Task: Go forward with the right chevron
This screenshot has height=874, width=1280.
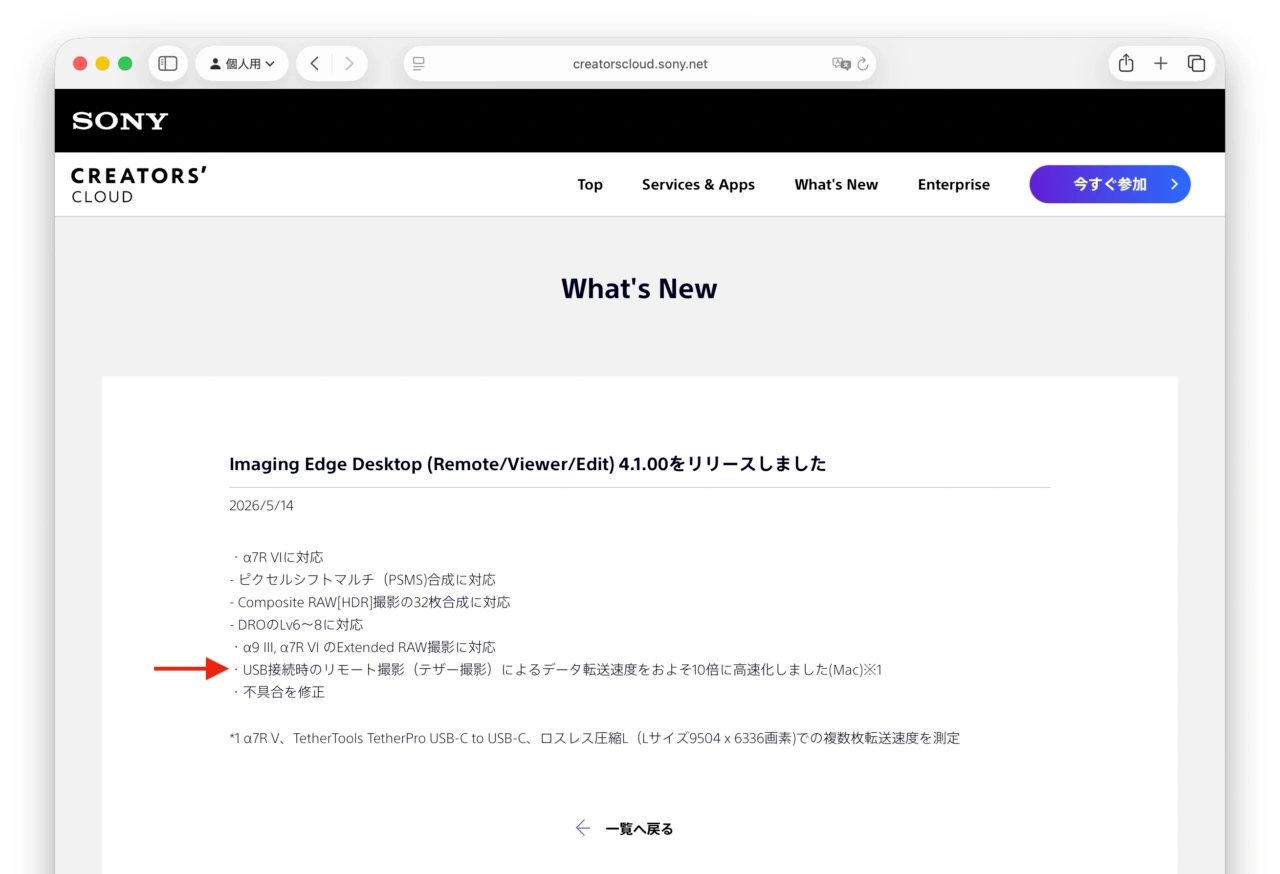Action: (349, 64)
